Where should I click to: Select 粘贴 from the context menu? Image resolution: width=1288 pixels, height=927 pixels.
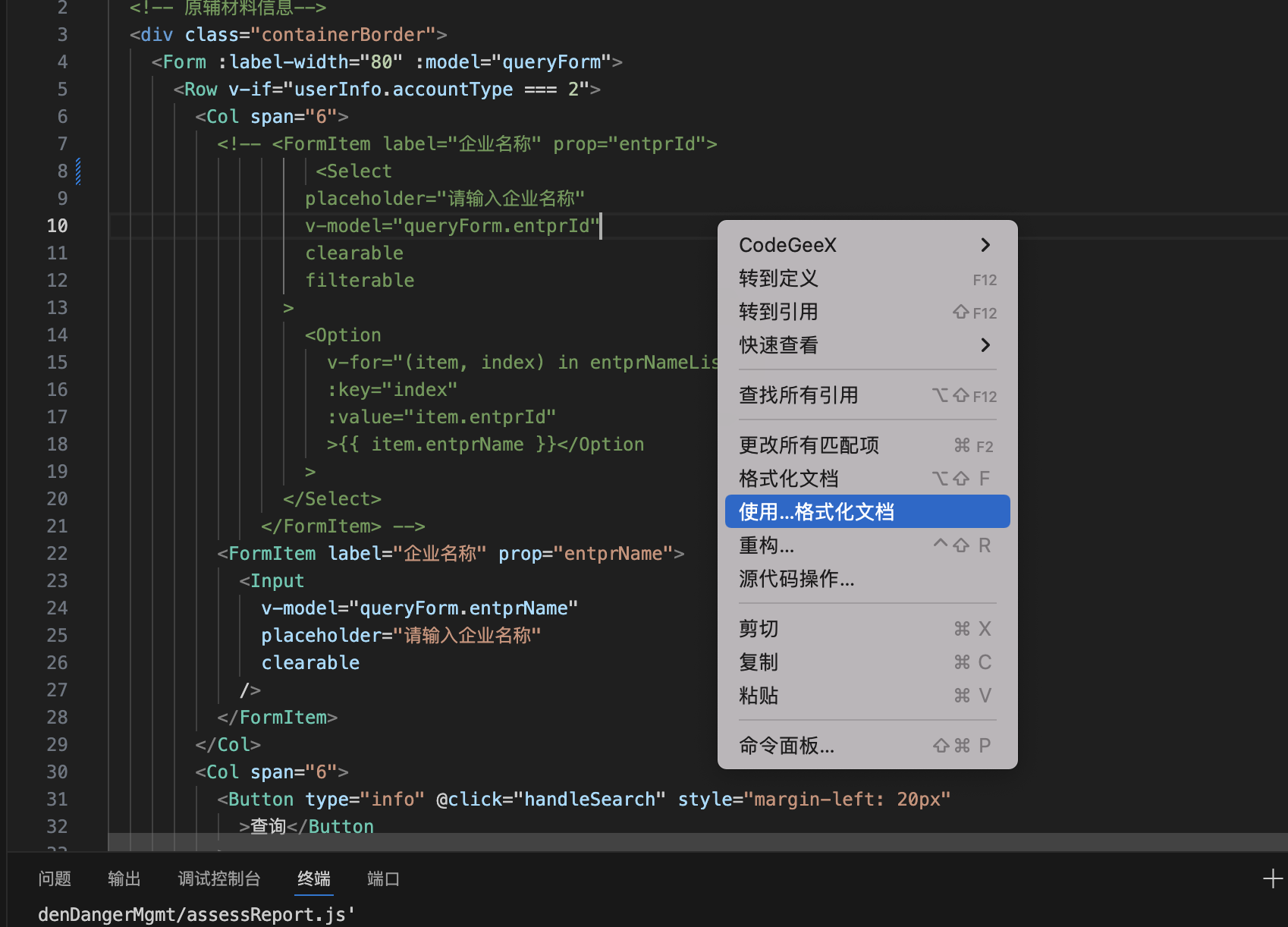tap(867, 696)
